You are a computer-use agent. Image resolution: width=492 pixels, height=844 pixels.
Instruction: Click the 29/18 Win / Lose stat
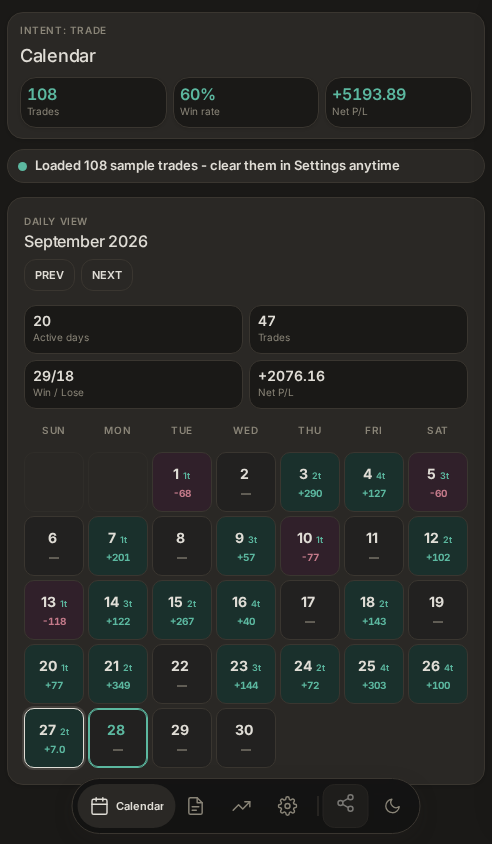click(x=133, y=384)
